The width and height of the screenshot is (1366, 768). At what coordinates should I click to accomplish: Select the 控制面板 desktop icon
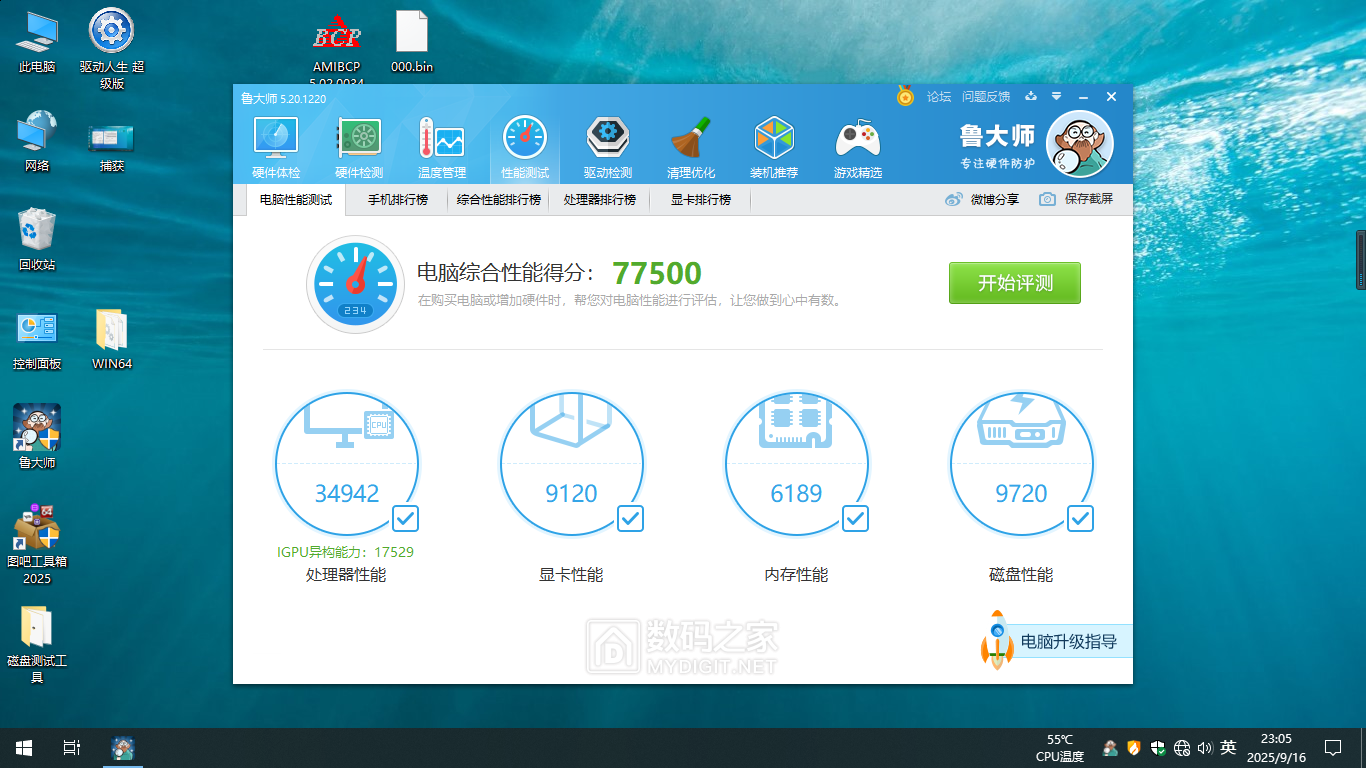(x=37, y=340)
